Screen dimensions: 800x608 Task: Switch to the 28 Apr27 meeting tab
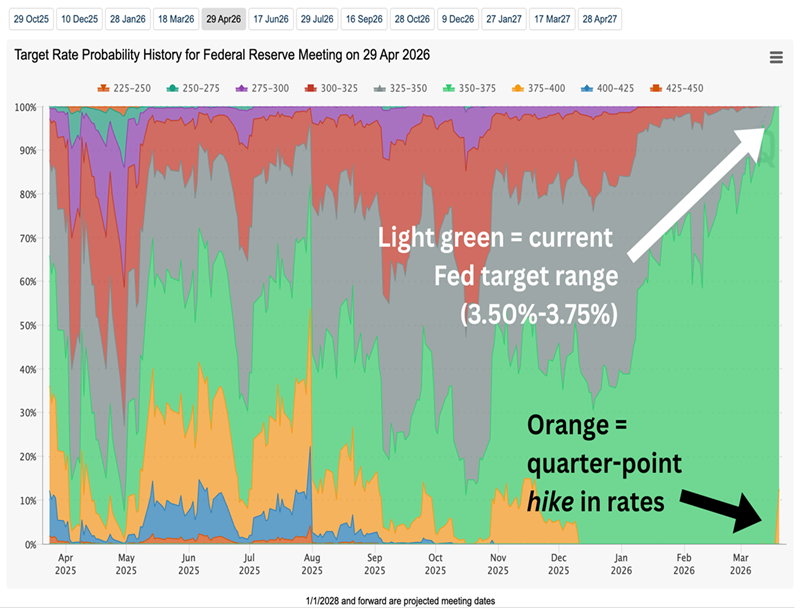[599, 19]
